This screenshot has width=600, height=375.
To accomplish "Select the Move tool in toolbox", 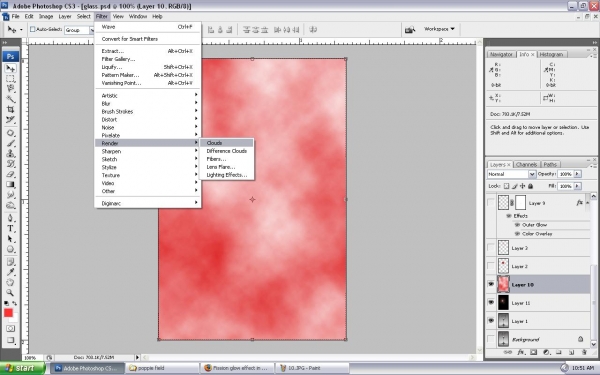I will 10,68.
